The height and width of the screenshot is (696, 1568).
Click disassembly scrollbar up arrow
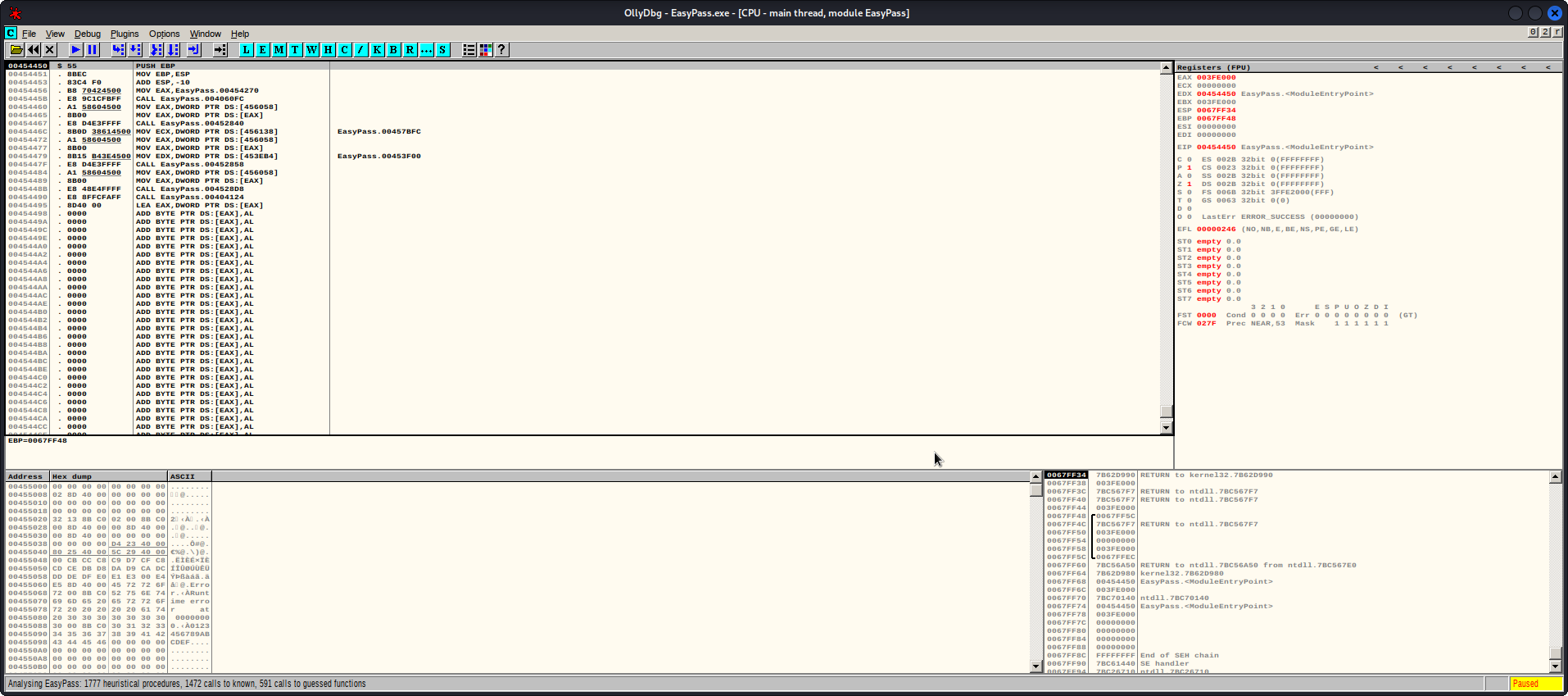(1167, 68)
